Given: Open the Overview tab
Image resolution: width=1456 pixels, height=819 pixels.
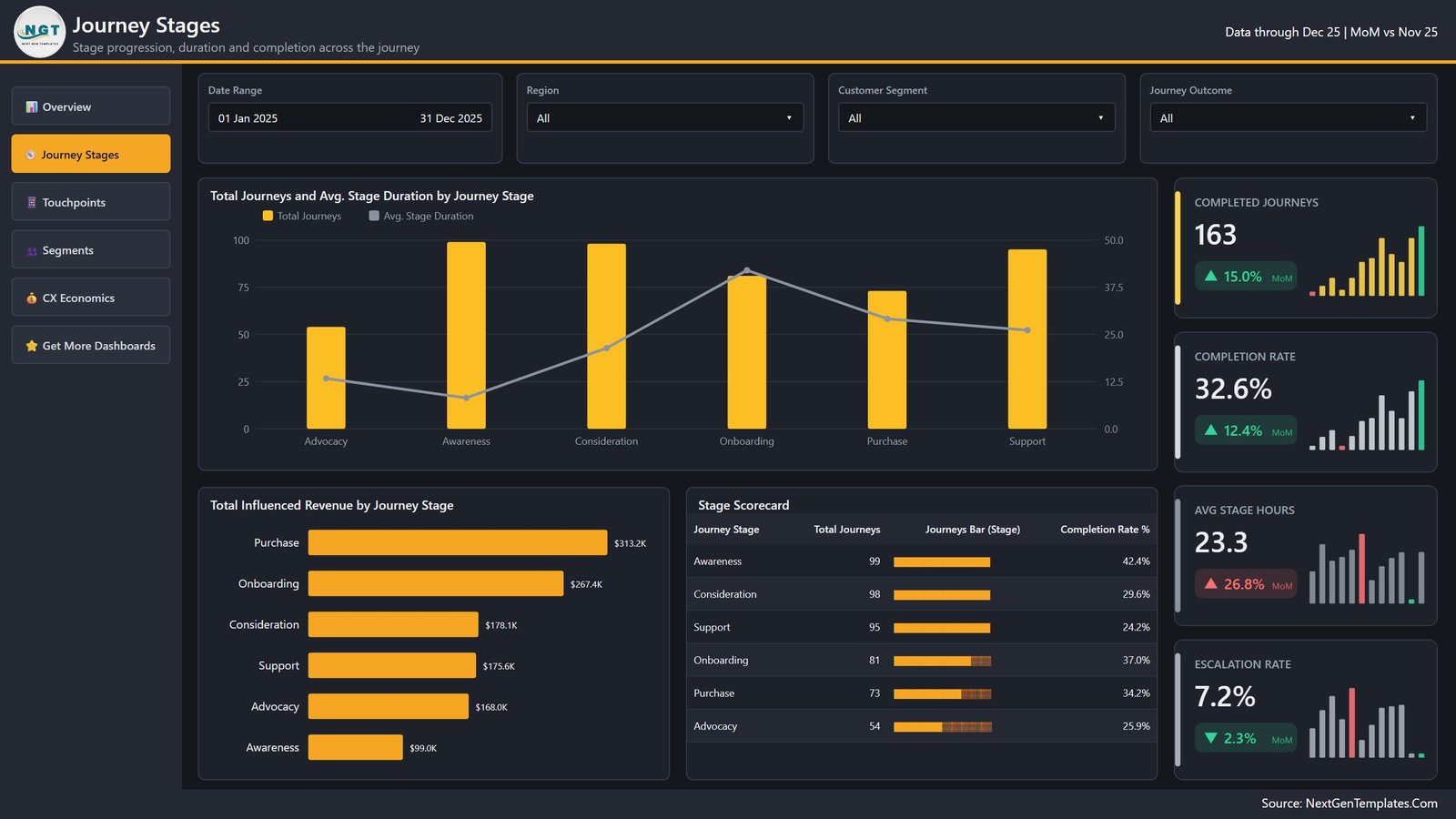Looking at the screenshot, I should 91,106.
